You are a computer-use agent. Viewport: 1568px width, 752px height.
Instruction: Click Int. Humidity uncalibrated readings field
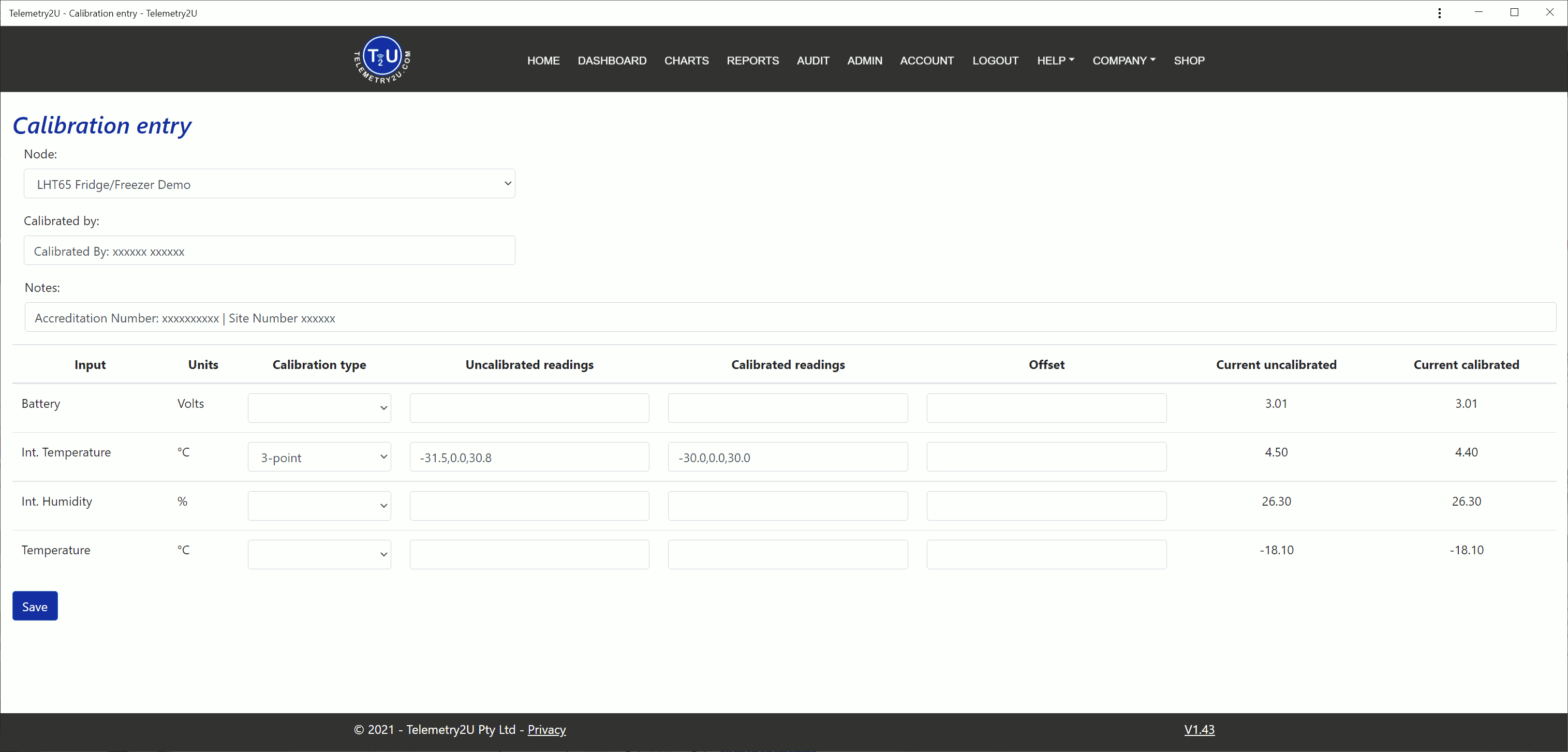pos(529,506)
